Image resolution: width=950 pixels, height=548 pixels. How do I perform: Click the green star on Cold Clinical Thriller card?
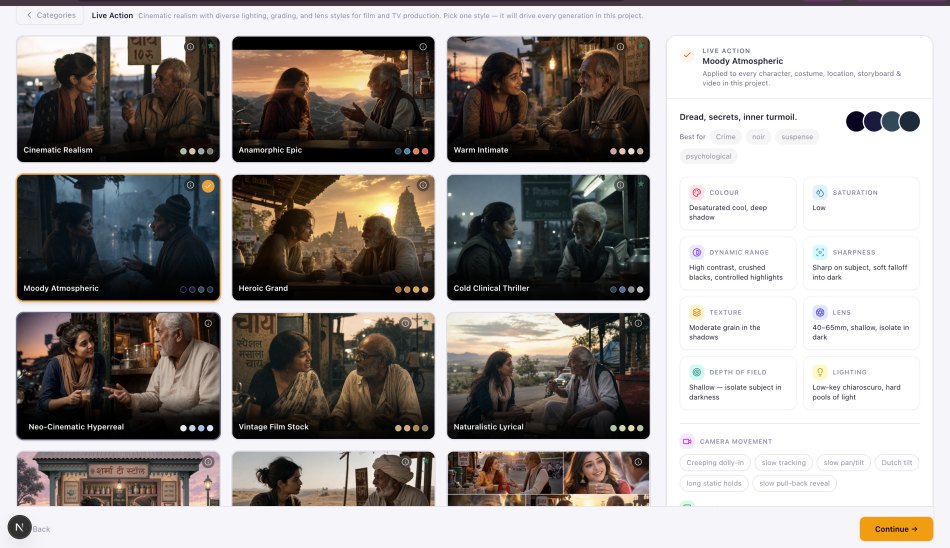(x=640, y=184)
